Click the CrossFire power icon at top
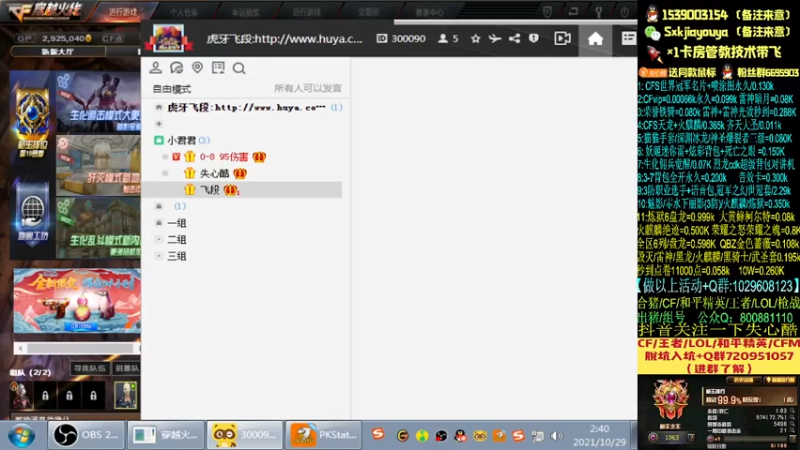 624,11
